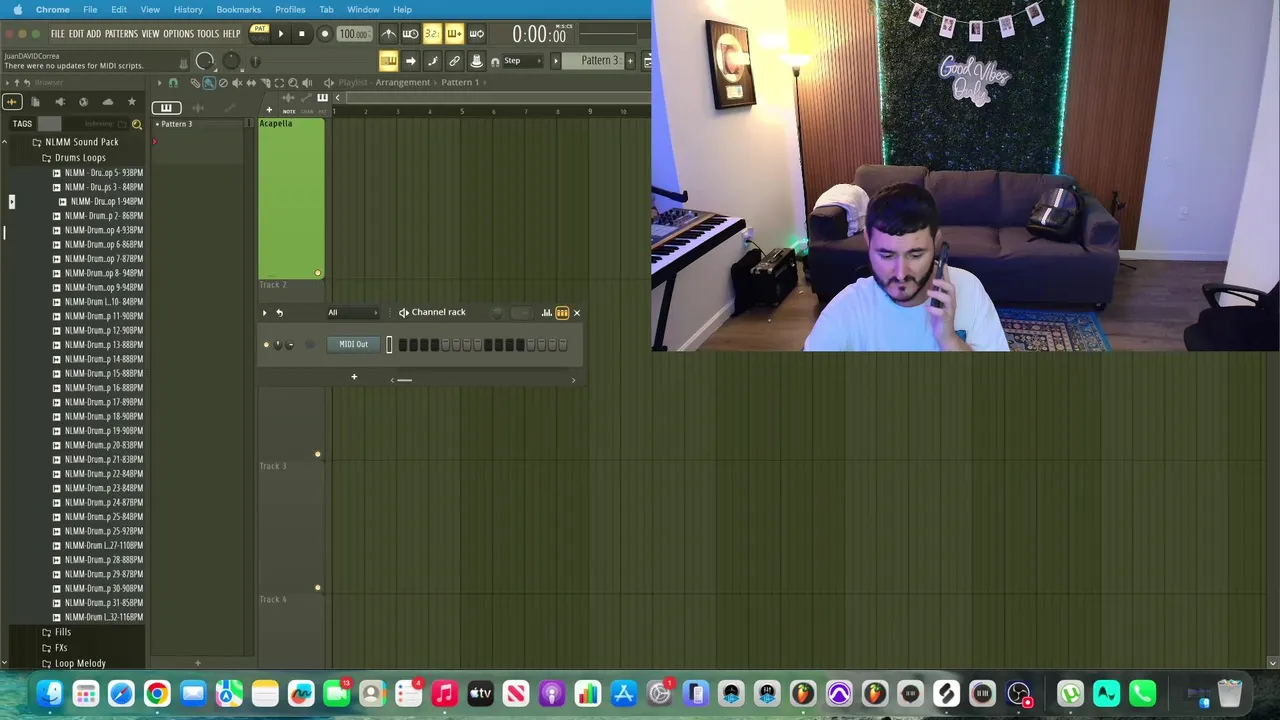Click the play button in transport

pyautogui.click(x=281, y=34)
